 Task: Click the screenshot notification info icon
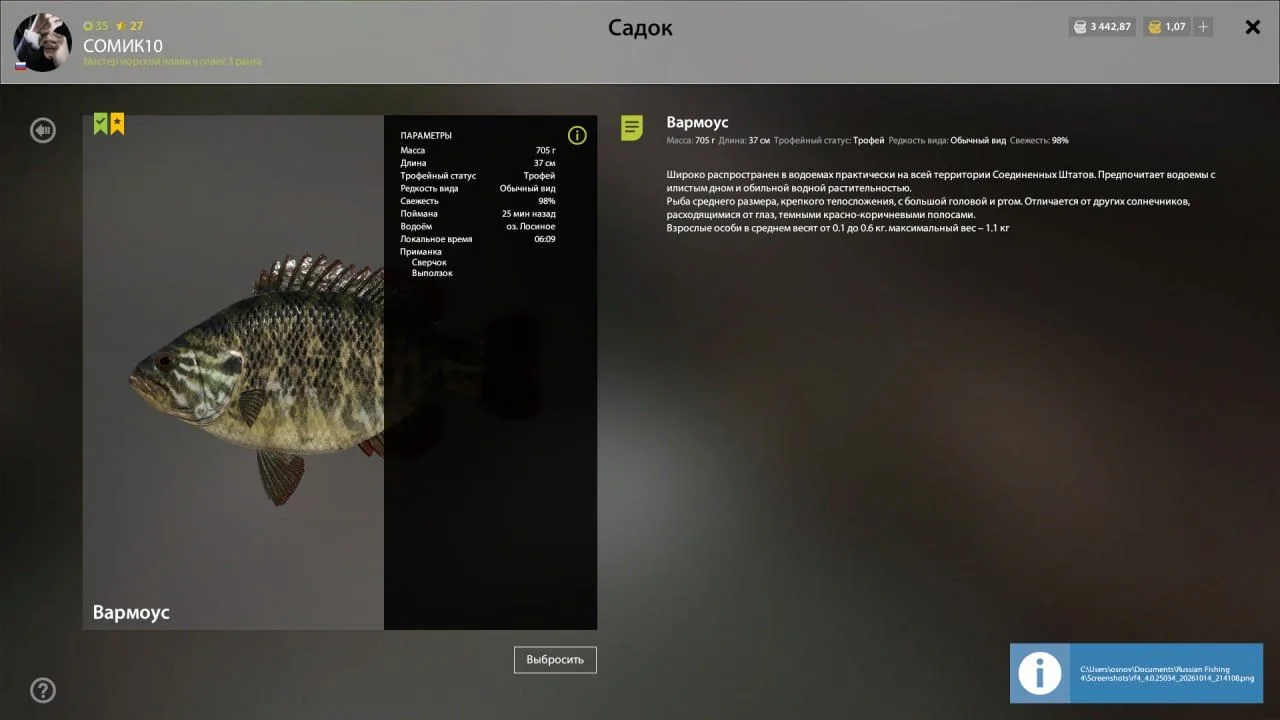click(1040, 673)
